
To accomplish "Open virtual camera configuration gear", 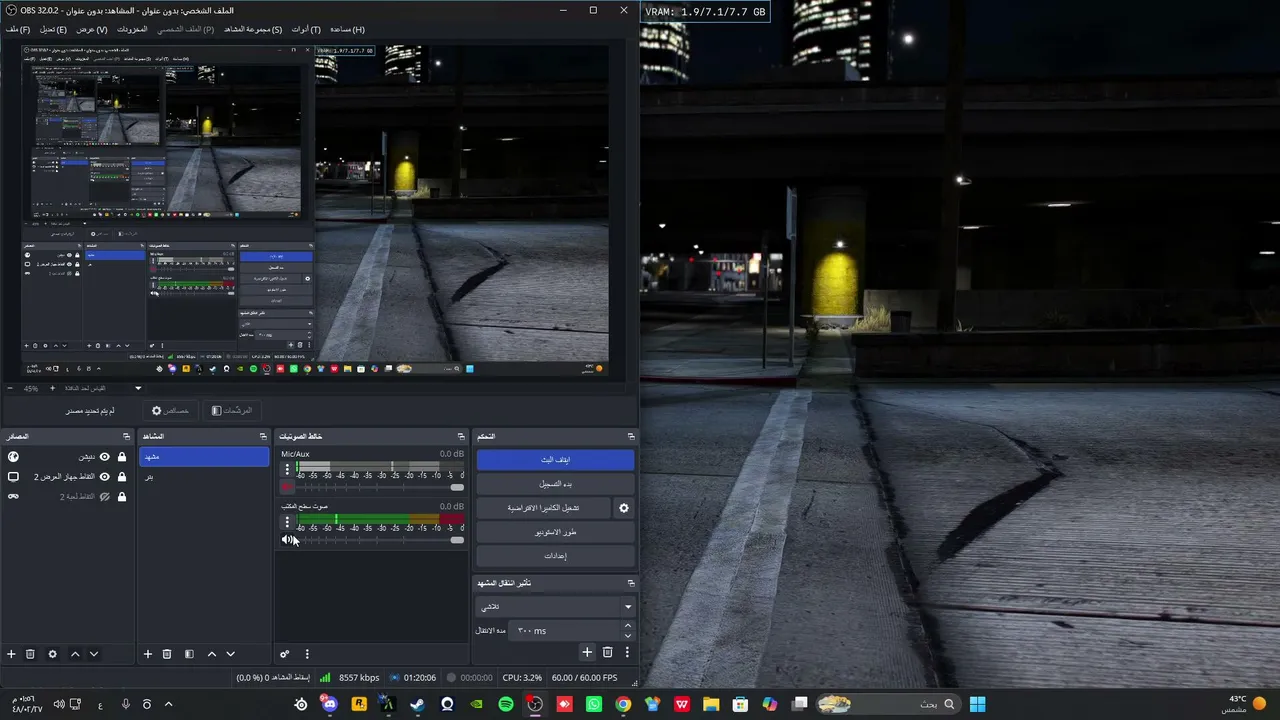I will point(624,508).
